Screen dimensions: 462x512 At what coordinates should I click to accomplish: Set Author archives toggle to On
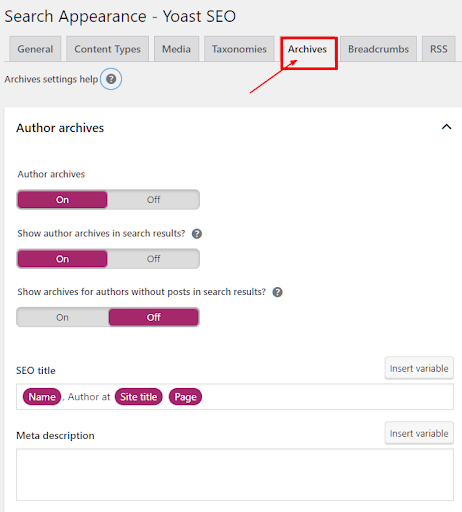pos(62,200)
